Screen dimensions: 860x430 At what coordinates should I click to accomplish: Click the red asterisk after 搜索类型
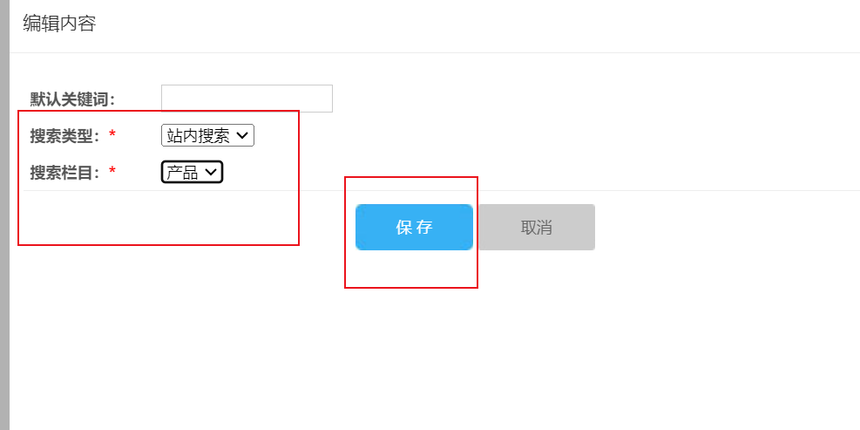(112, 136)
